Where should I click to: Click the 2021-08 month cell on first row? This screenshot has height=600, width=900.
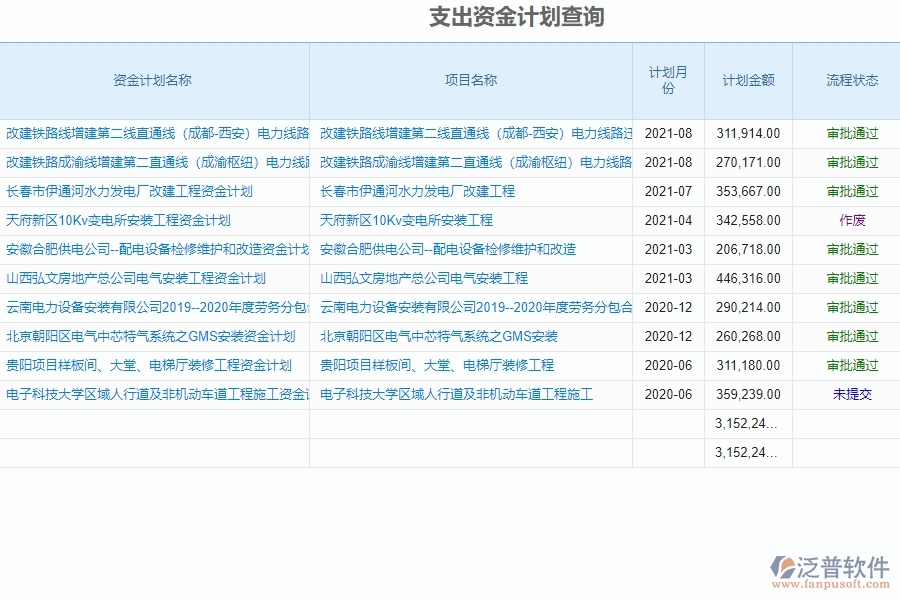(667, 133)
